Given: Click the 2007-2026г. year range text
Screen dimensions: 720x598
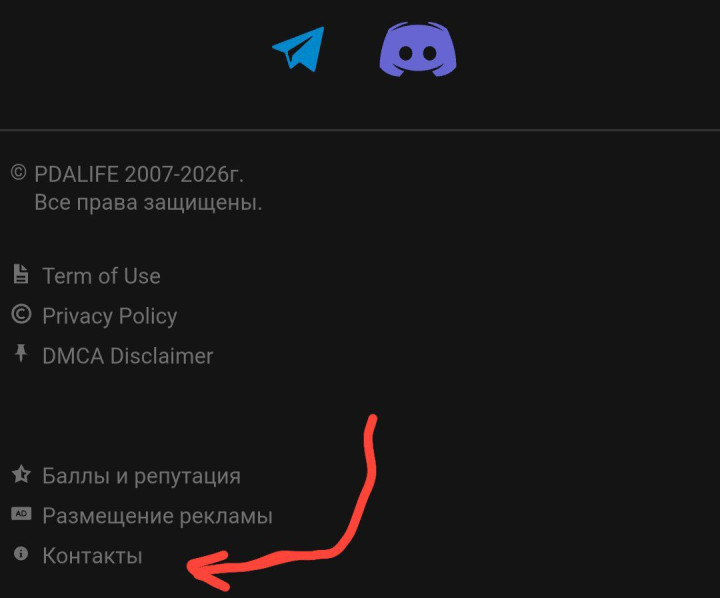Looking at the screenshot, I should click(x=184, y=174).
